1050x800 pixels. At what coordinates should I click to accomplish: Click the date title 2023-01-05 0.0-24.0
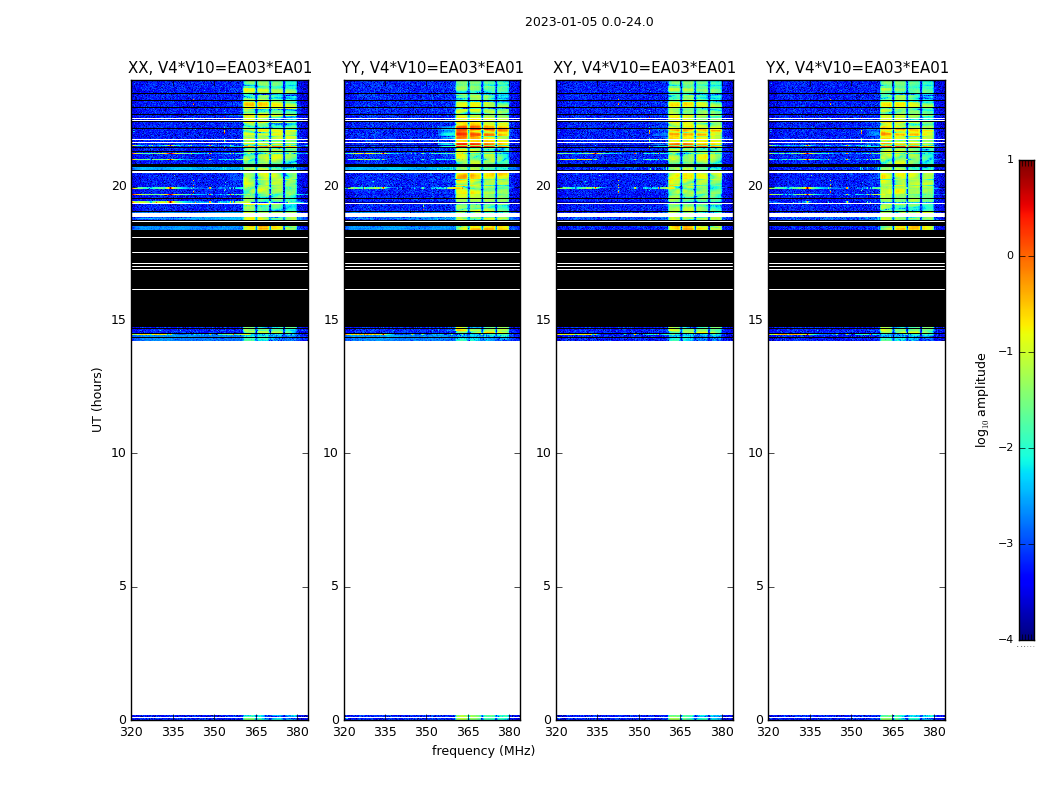(x=589, y=22)
